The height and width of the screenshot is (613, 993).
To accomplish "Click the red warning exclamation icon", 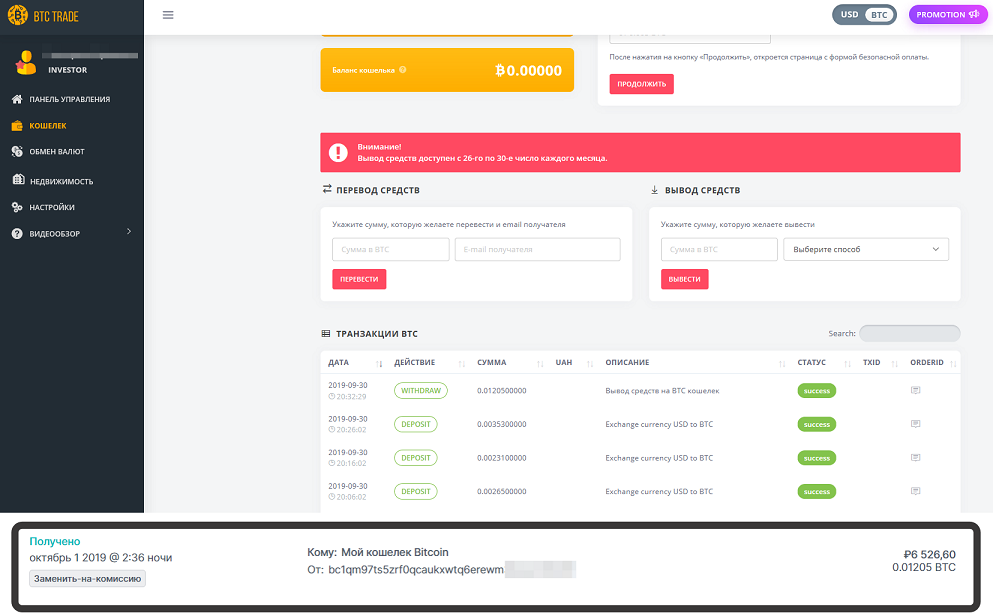I will [x=338, y=152].
